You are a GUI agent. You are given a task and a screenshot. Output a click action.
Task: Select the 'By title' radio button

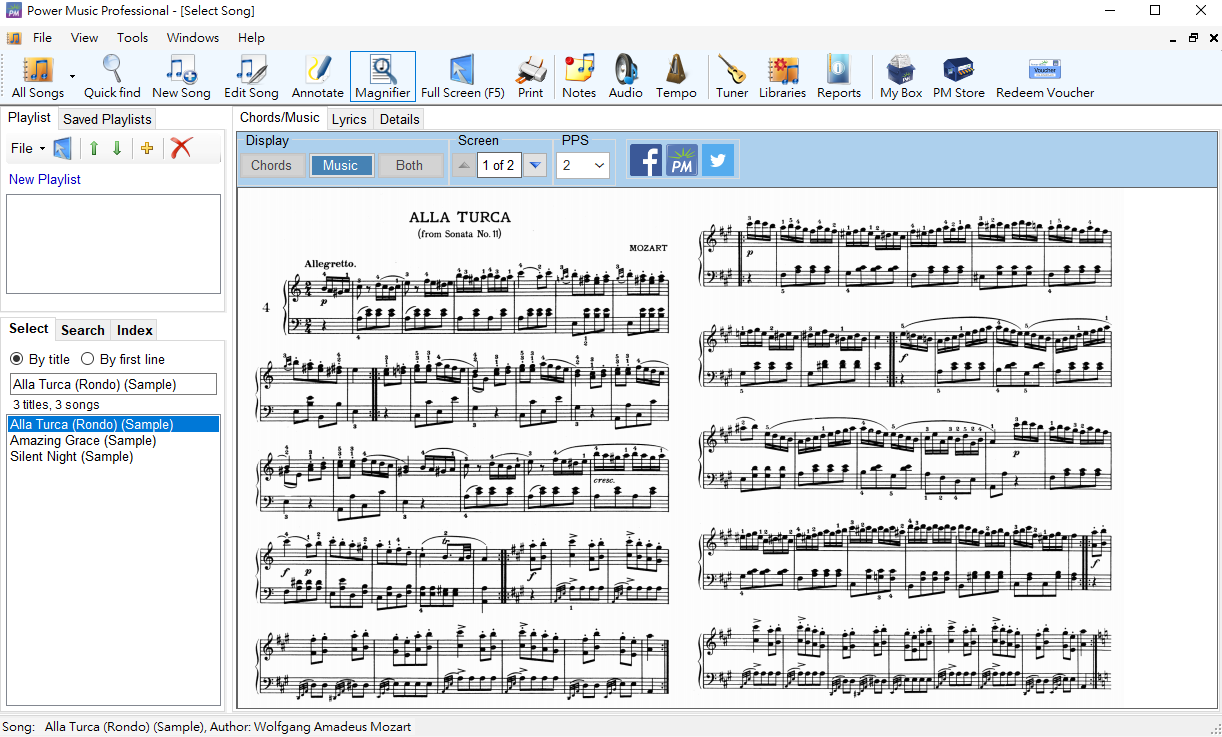17,359
